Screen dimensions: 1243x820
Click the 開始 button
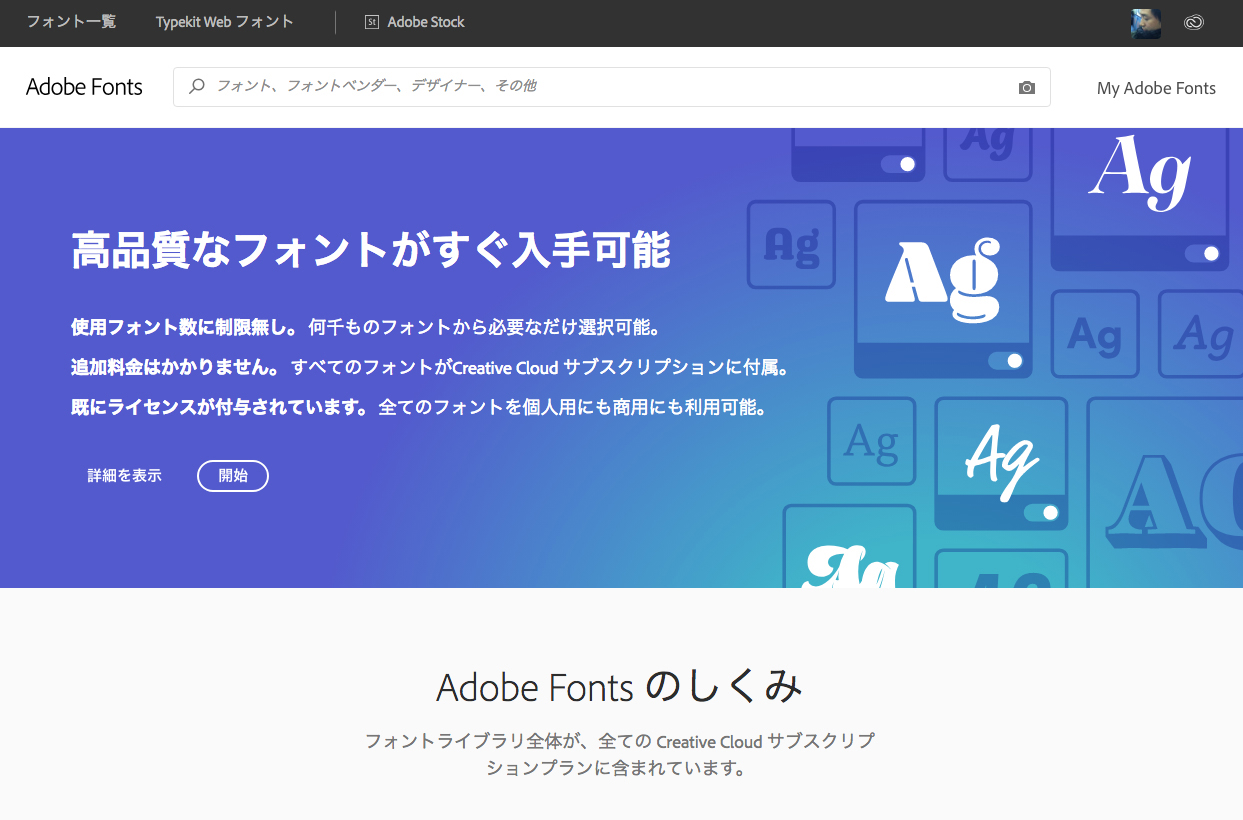pos(233,476)
